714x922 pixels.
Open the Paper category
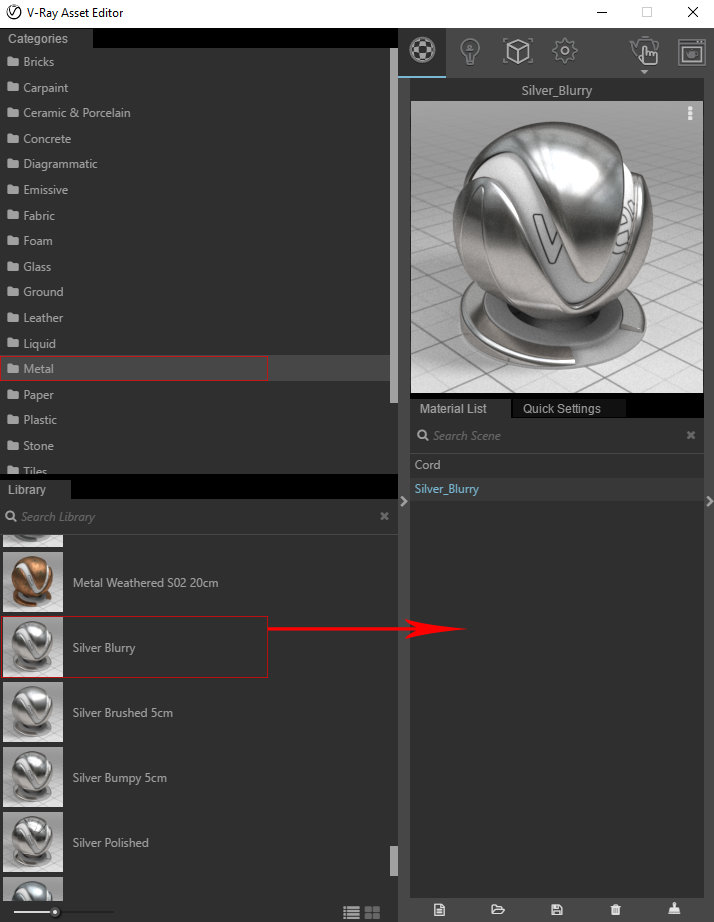194,395
